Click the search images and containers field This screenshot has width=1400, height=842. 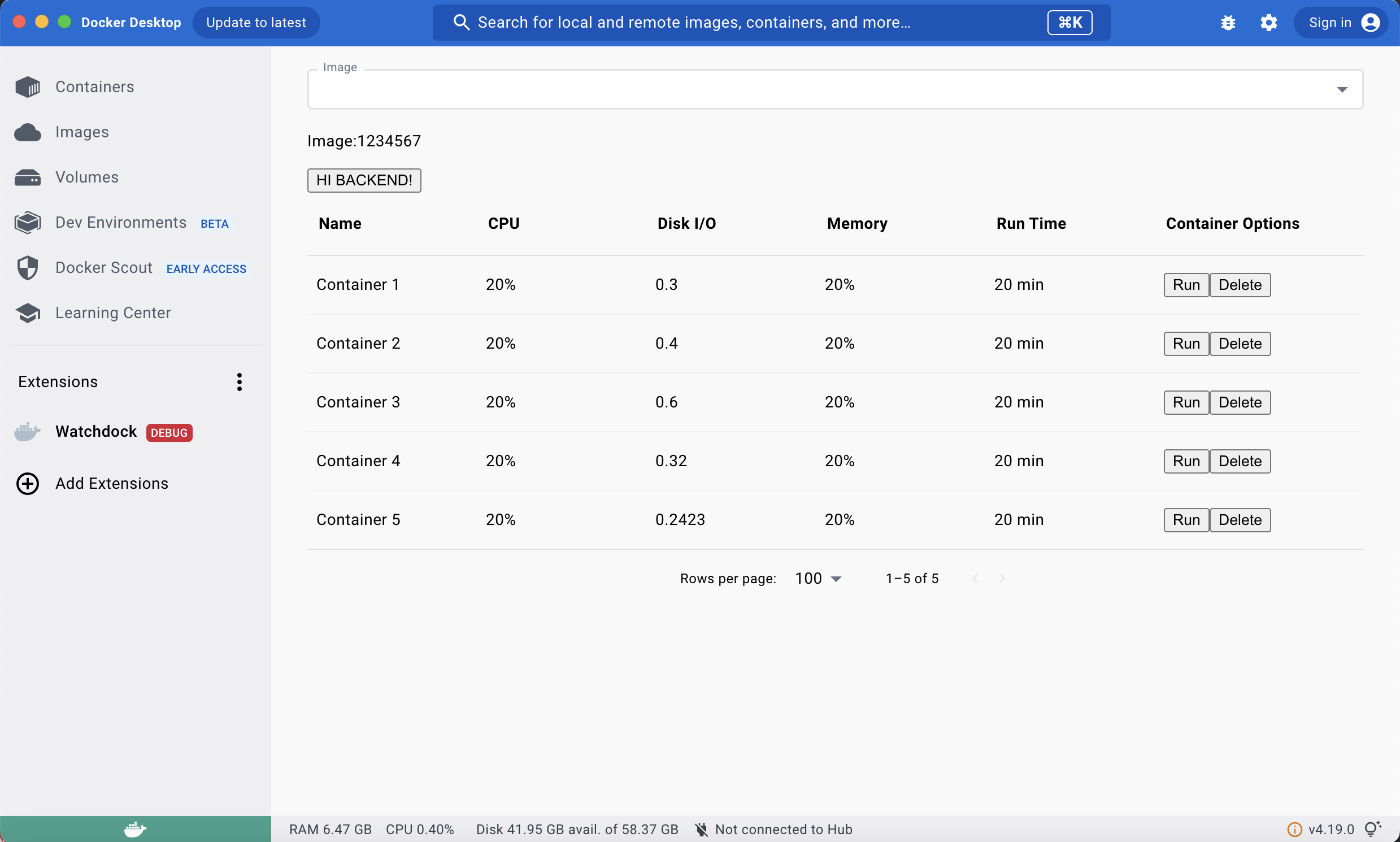pos(737,23)
